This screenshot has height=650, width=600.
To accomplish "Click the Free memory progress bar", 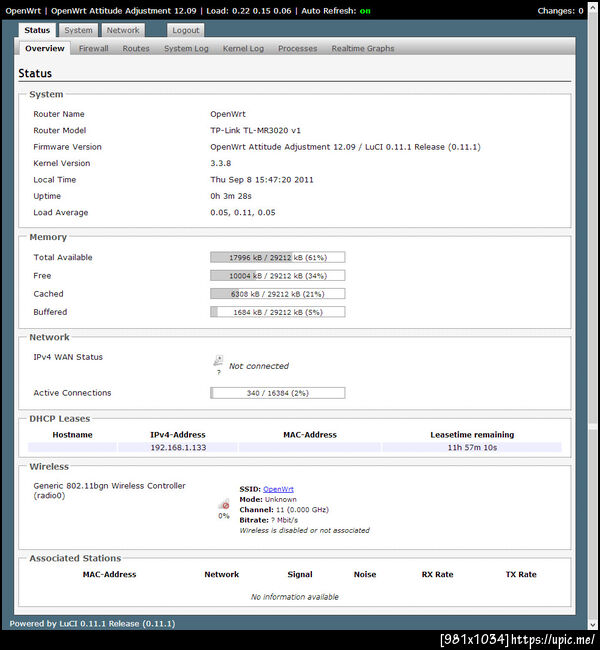I will point(277,276).
